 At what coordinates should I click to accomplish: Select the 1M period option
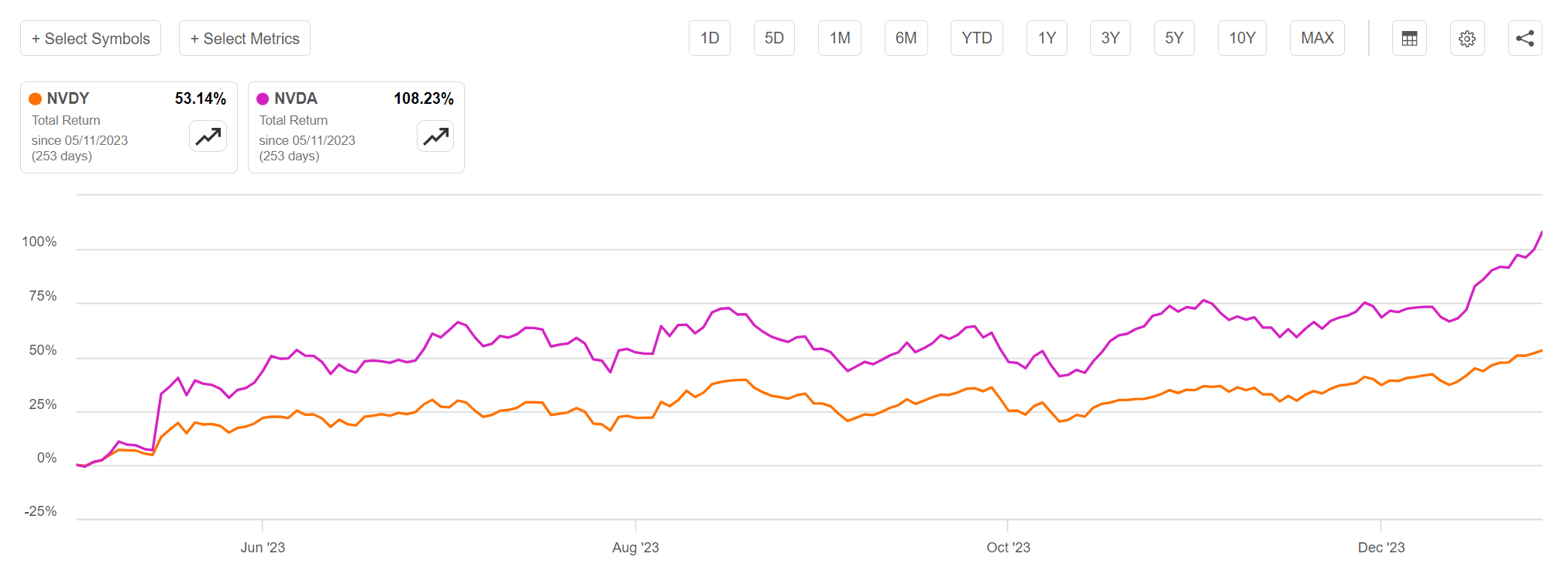[839, 37]
